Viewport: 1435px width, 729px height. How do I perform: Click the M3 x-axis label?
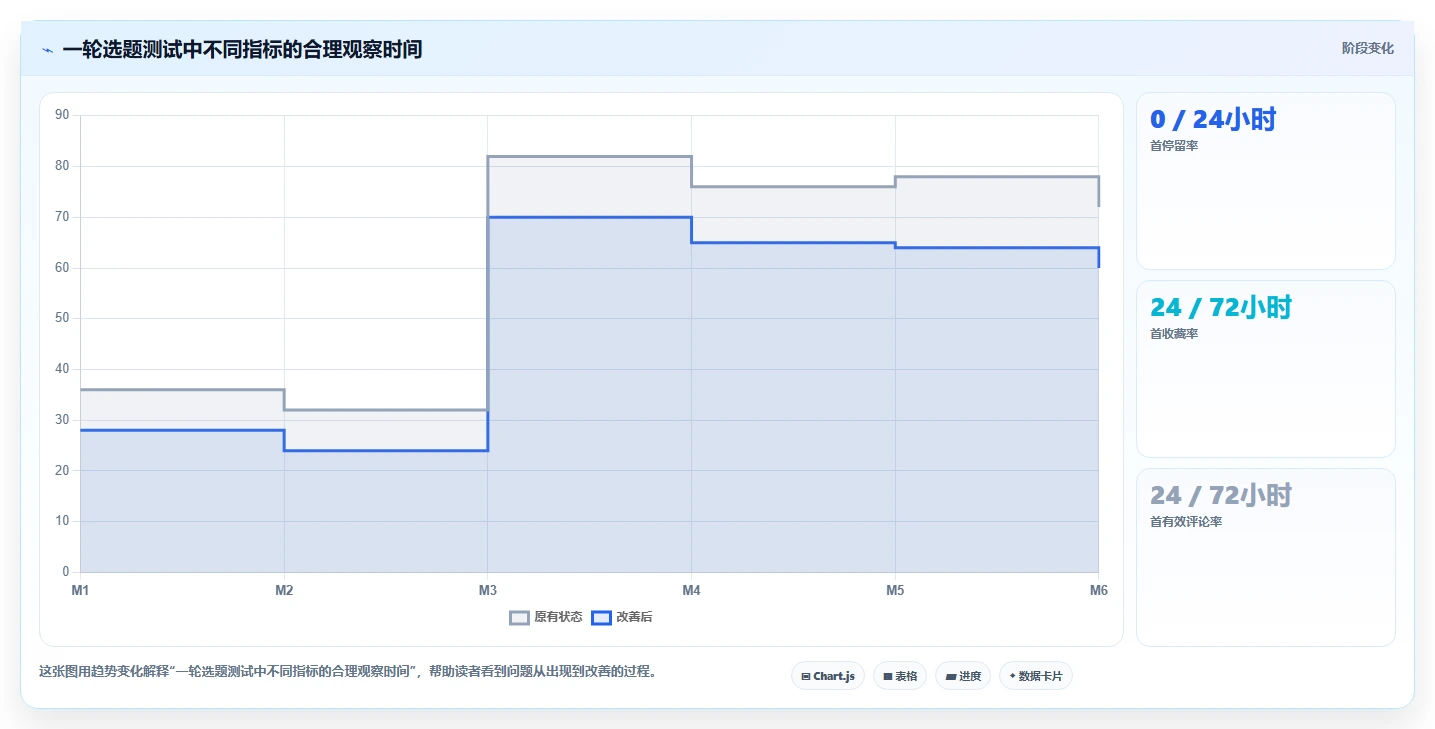[x=488, y=590]
